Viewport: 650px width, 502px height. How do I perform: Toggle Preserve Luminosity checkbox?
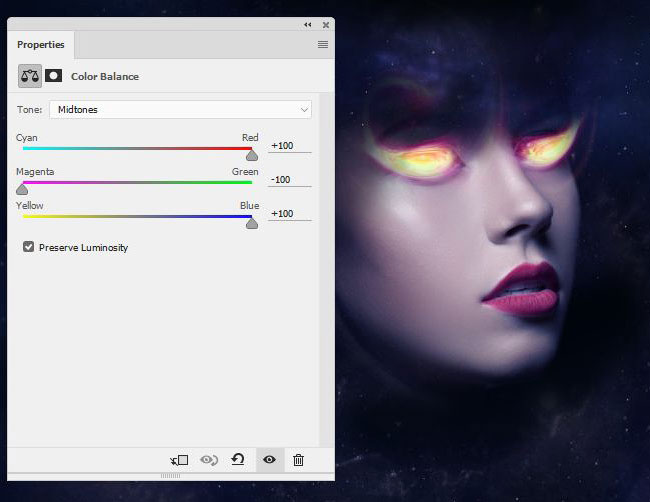29,247
